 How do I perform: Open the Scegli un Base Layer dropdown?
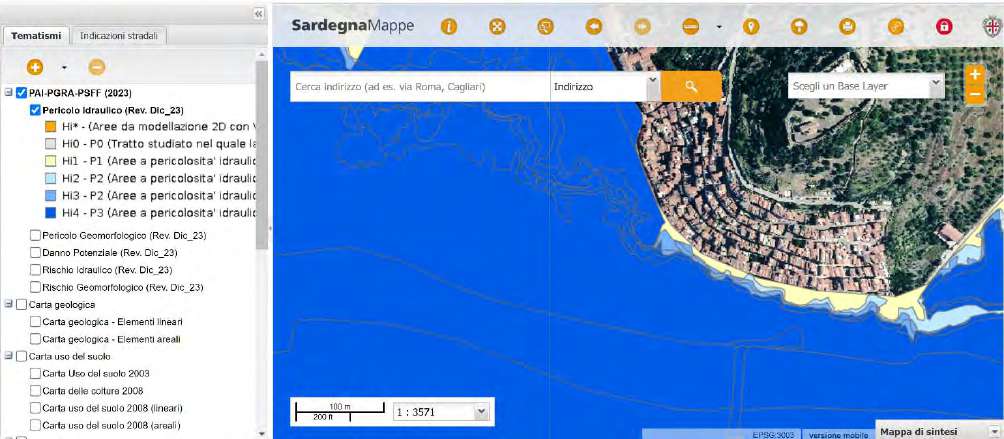tap(866, 86)
